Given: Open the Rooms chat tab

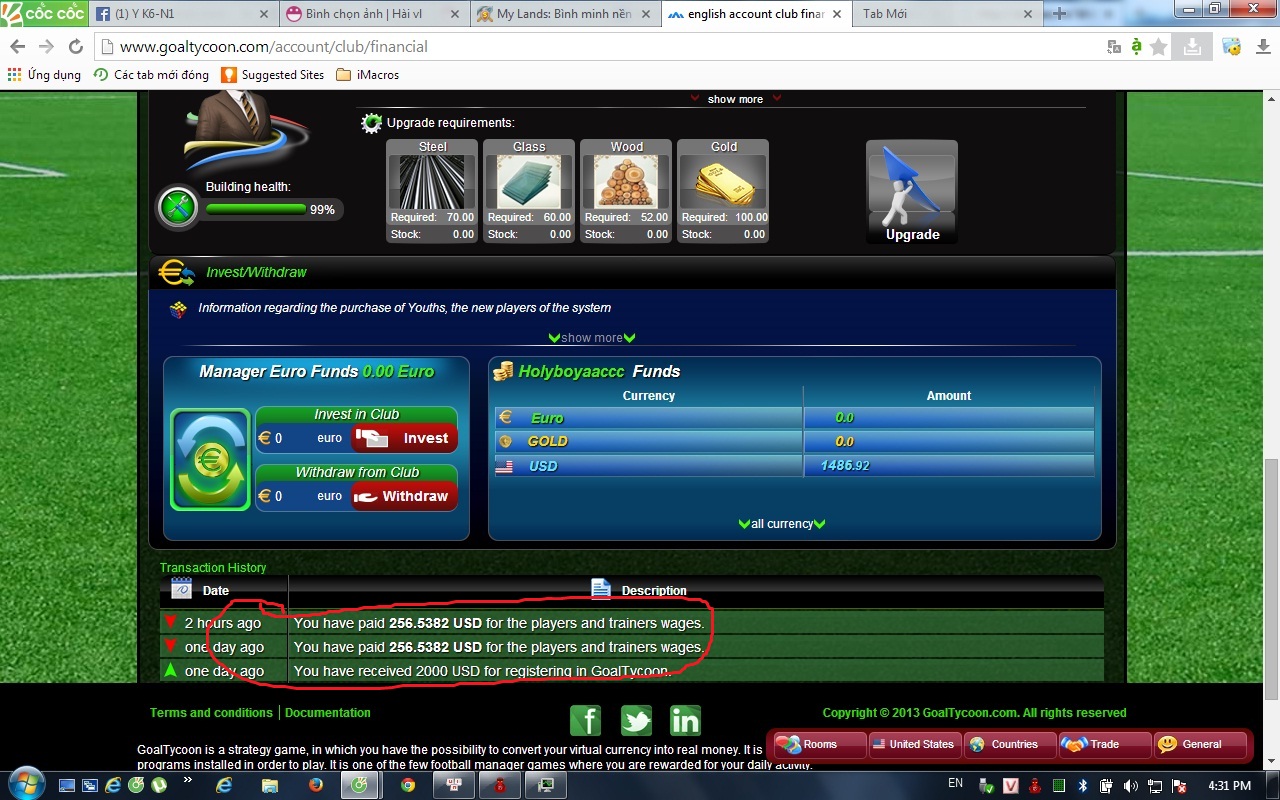Looking at the screenshot, I should 820,744.
